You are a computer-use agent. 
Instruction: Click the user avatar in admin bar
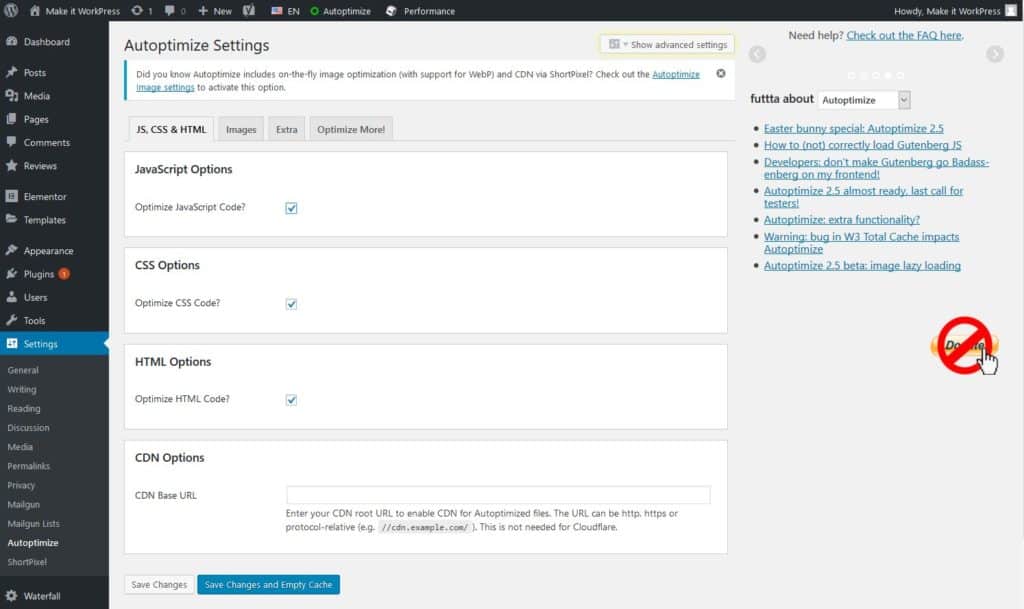tap(1012, 10)
